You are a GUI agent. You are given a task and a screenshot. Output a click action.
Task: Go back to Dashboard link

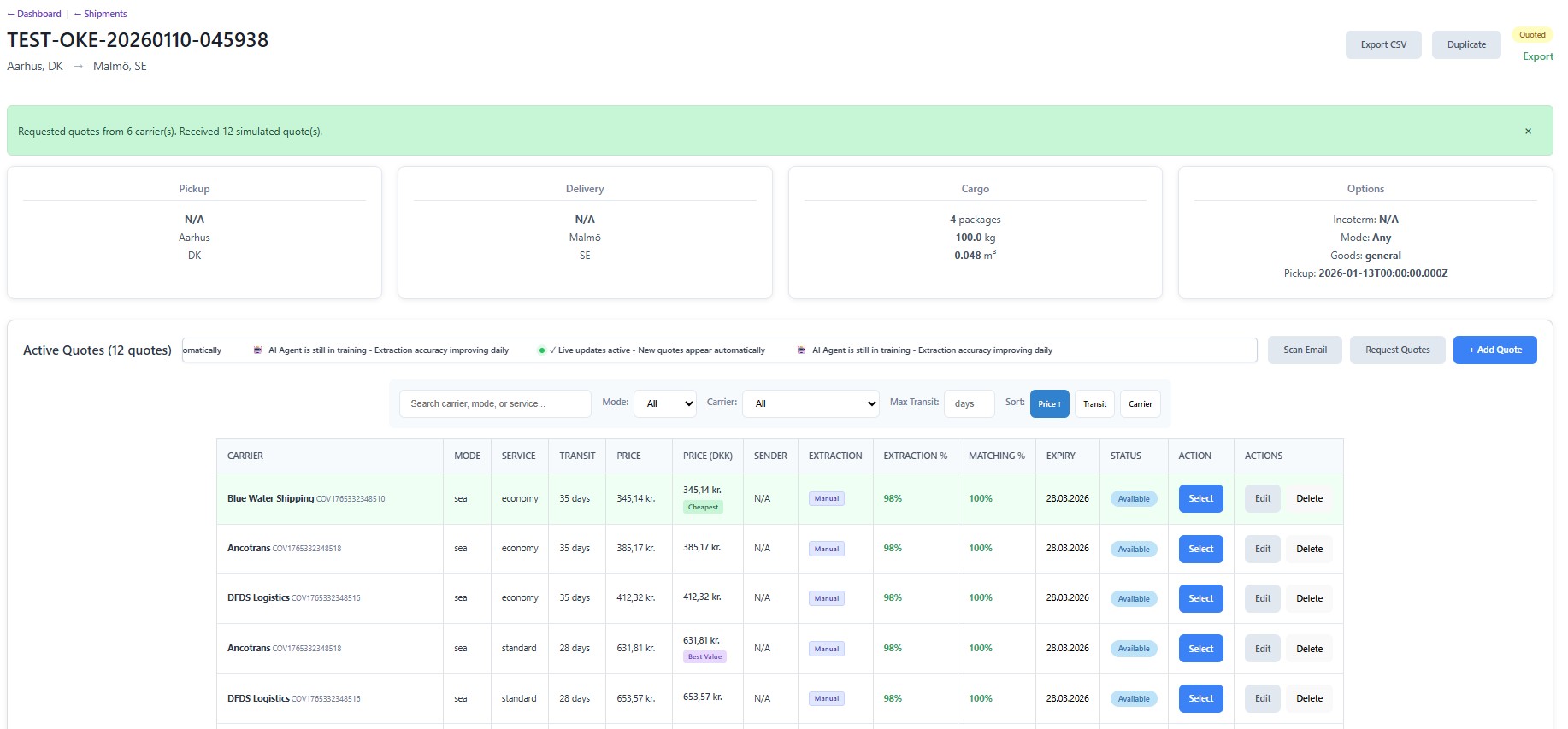(x=34, y=14)
